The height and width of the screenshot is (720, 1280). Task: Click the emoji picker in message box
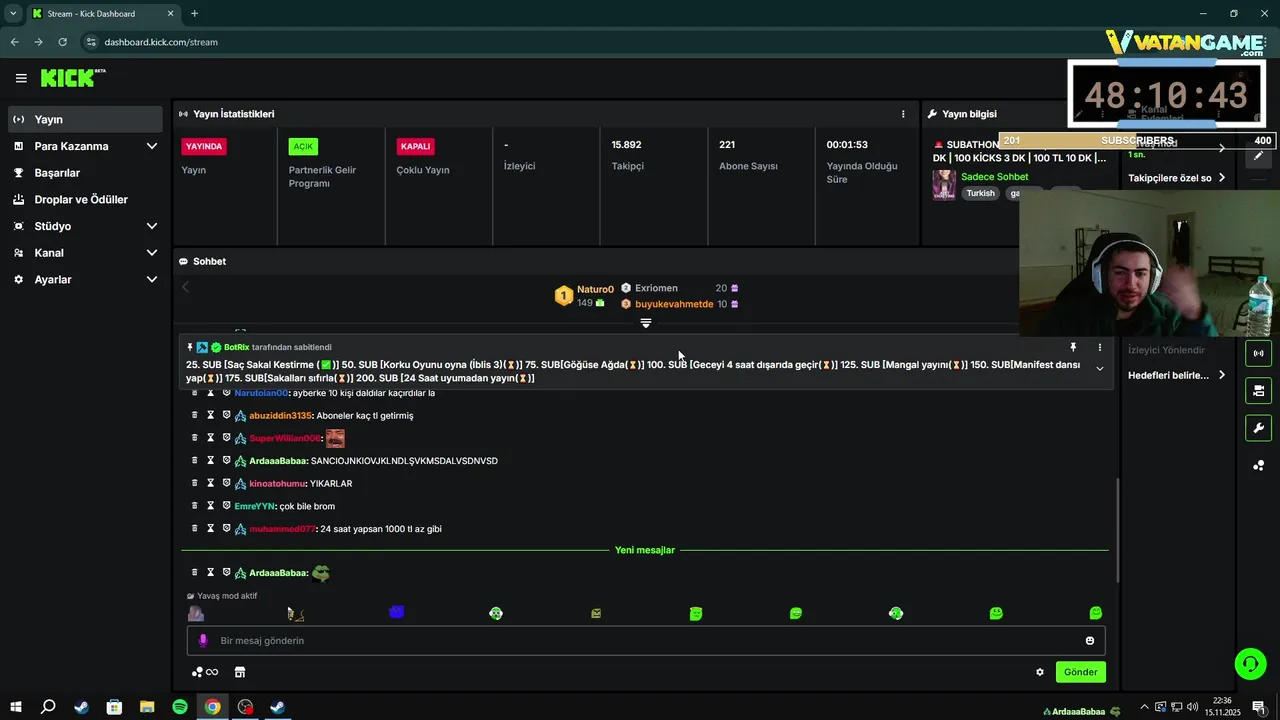[x=1090, y=641]
